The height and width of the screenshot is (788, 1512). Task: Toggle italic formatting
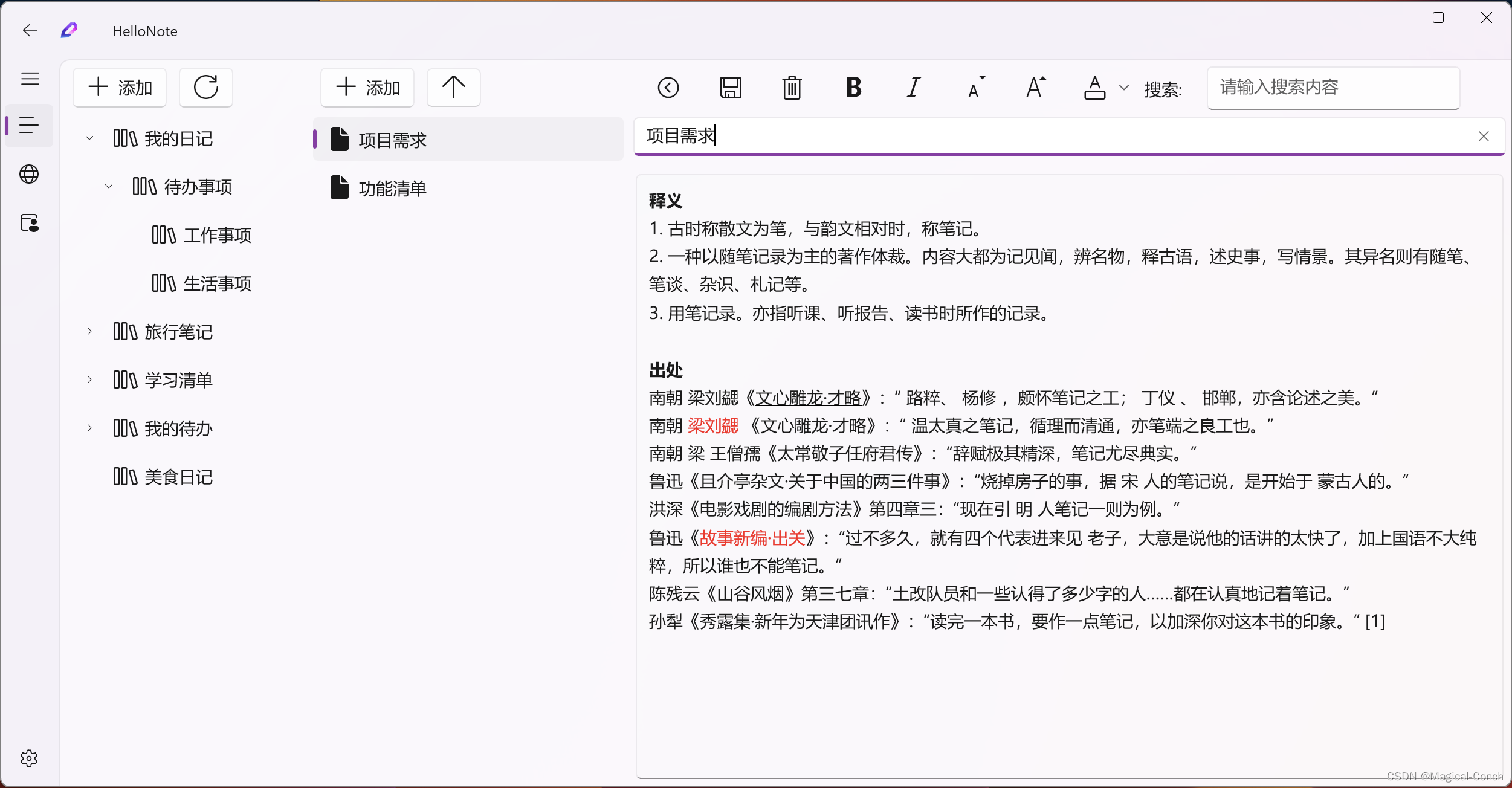(914, 88)
